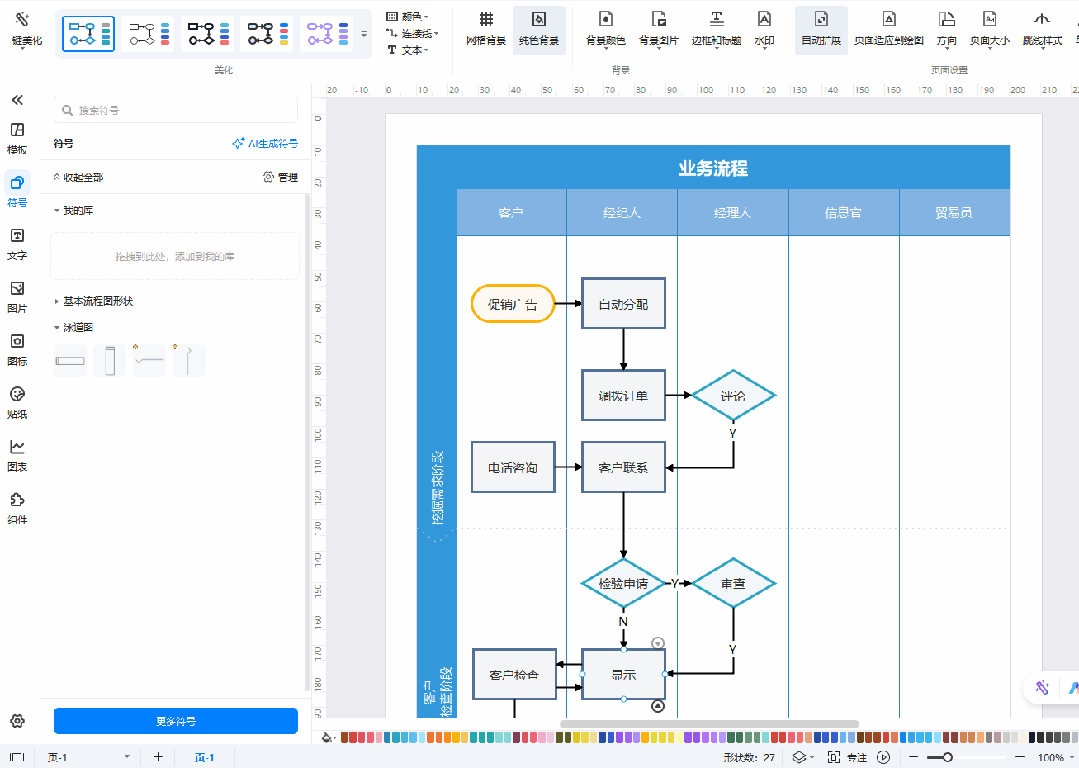Click the AI生成符号 link

265,144
